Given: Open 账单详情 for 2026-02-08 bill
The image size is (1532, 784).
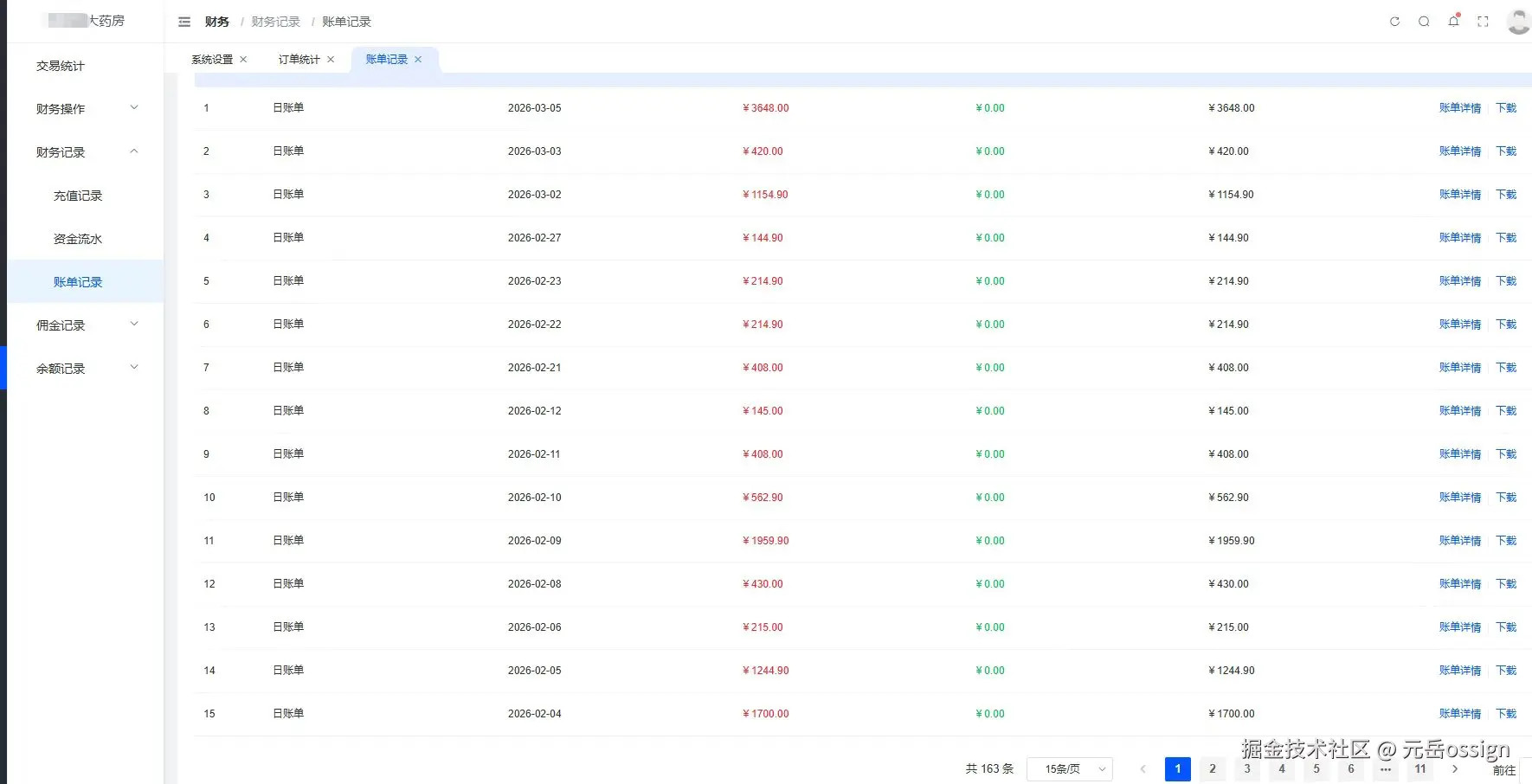Looking at the screenshot, I should [1460, 584].
